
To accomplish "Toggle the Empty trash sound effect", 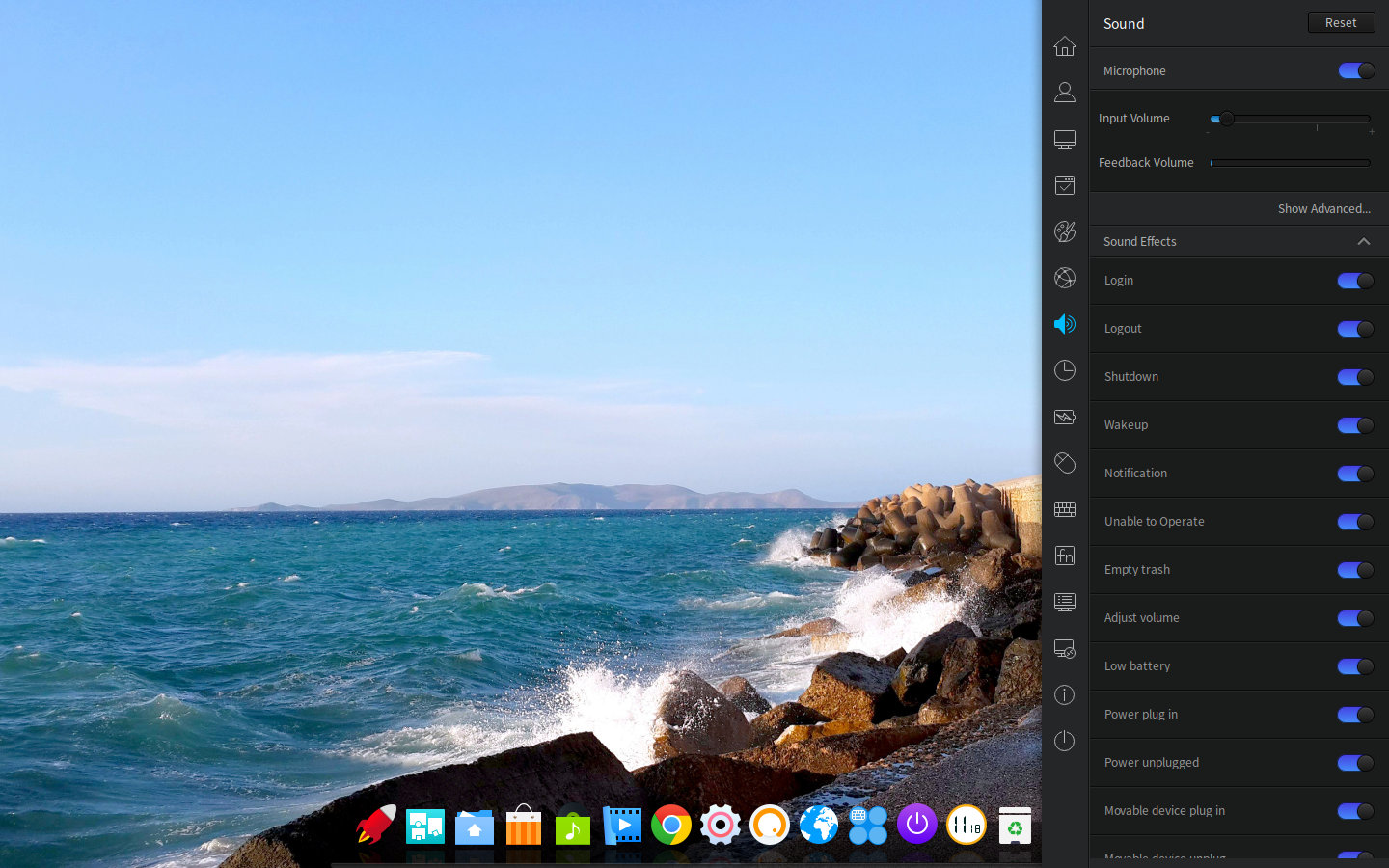I will pyautogui.click(x=1355, y=570).
